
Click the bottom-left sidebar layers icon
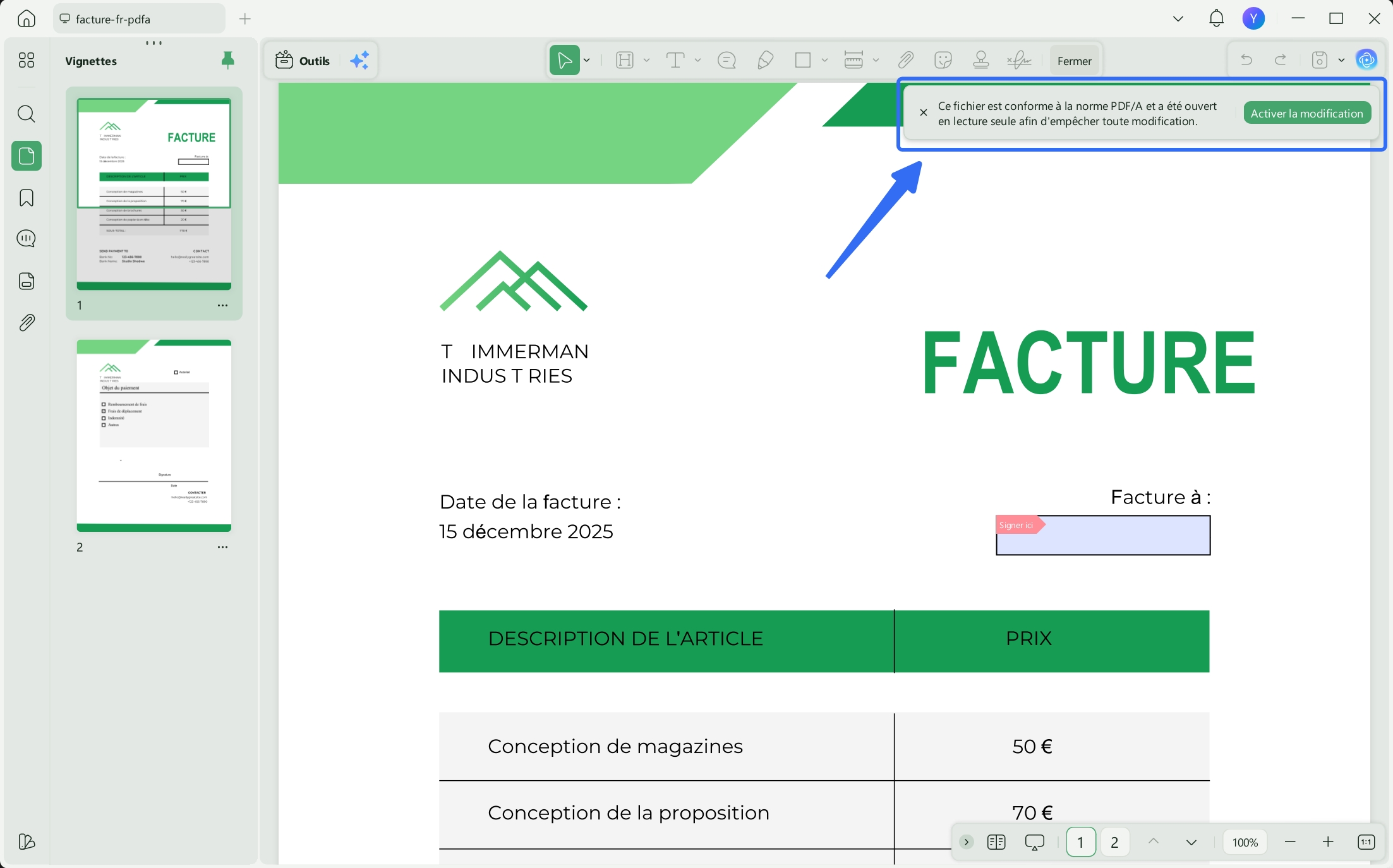27,841
